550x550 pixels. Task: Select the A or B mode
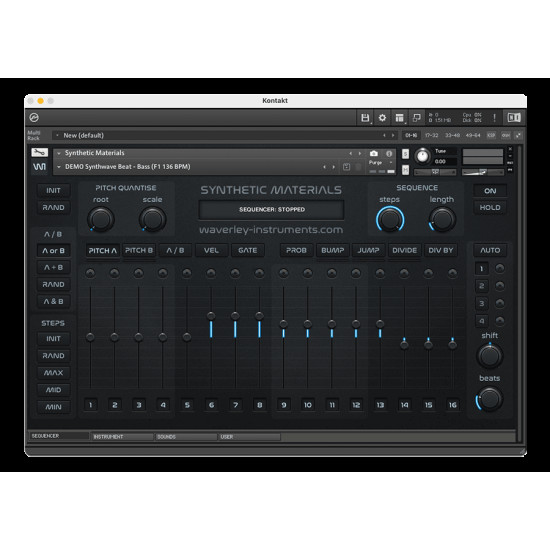coord(54,250)
